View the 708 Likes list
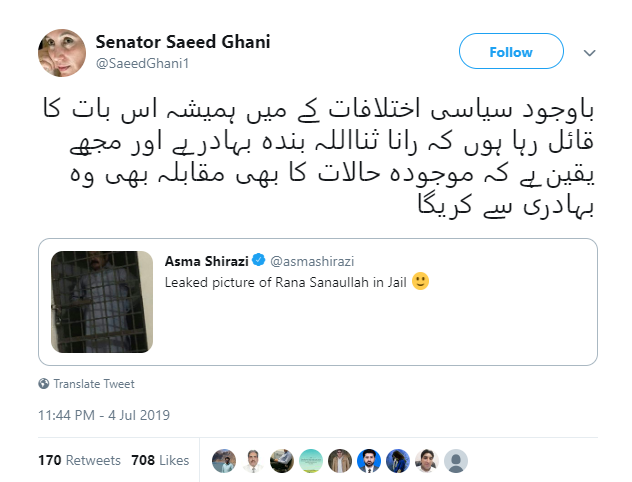 [x=160, y=460]
